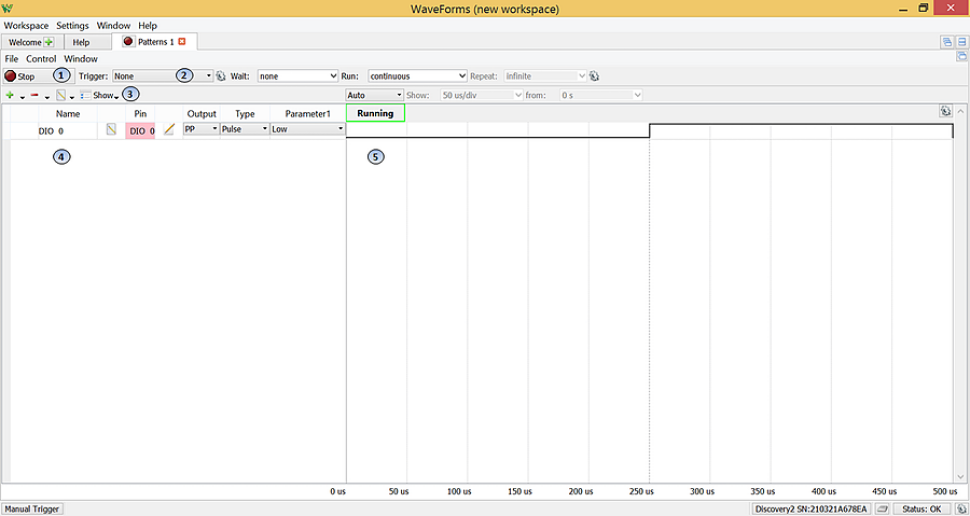
Task: Open the Settings menu
Action: (72, 25)
